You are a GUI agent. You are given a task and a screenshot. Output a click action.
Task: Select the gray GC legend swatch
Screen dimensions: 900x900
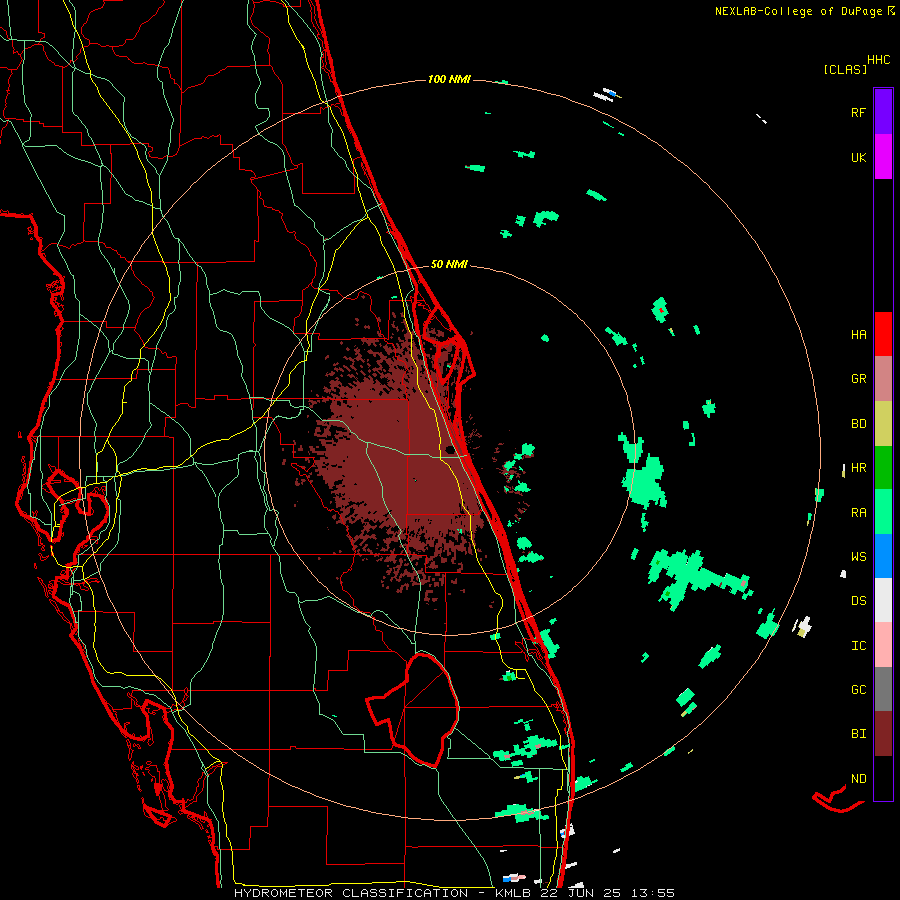(x=883, y=689)
